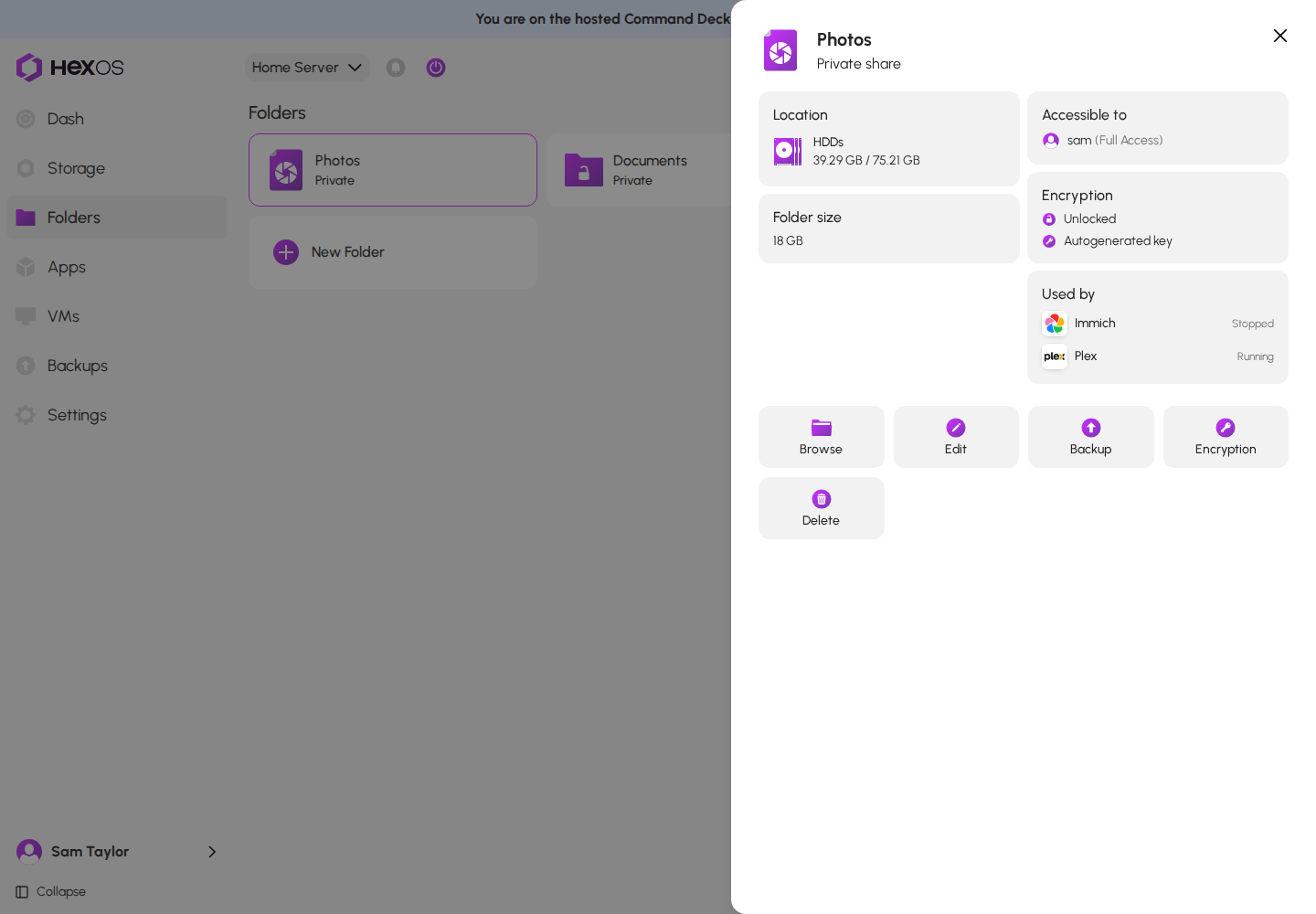This screenshot has height=914, width=1316.
Task: Click the '39.29 GB / 75.21 GB' usage text
Action: pos(866,160)
